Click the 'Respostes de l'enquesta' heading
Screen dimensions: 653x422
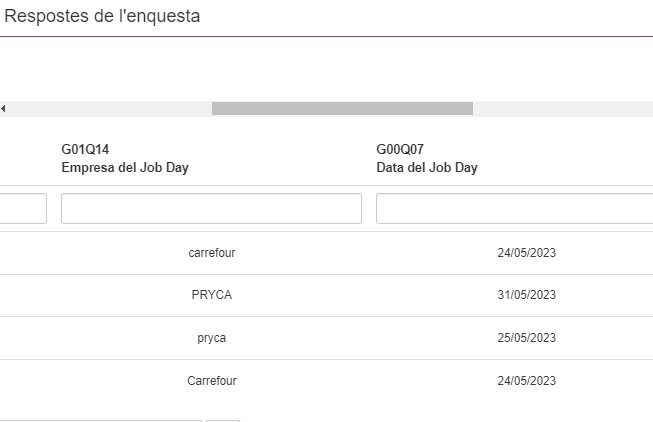pyautogui.click(x=102, y=17)
